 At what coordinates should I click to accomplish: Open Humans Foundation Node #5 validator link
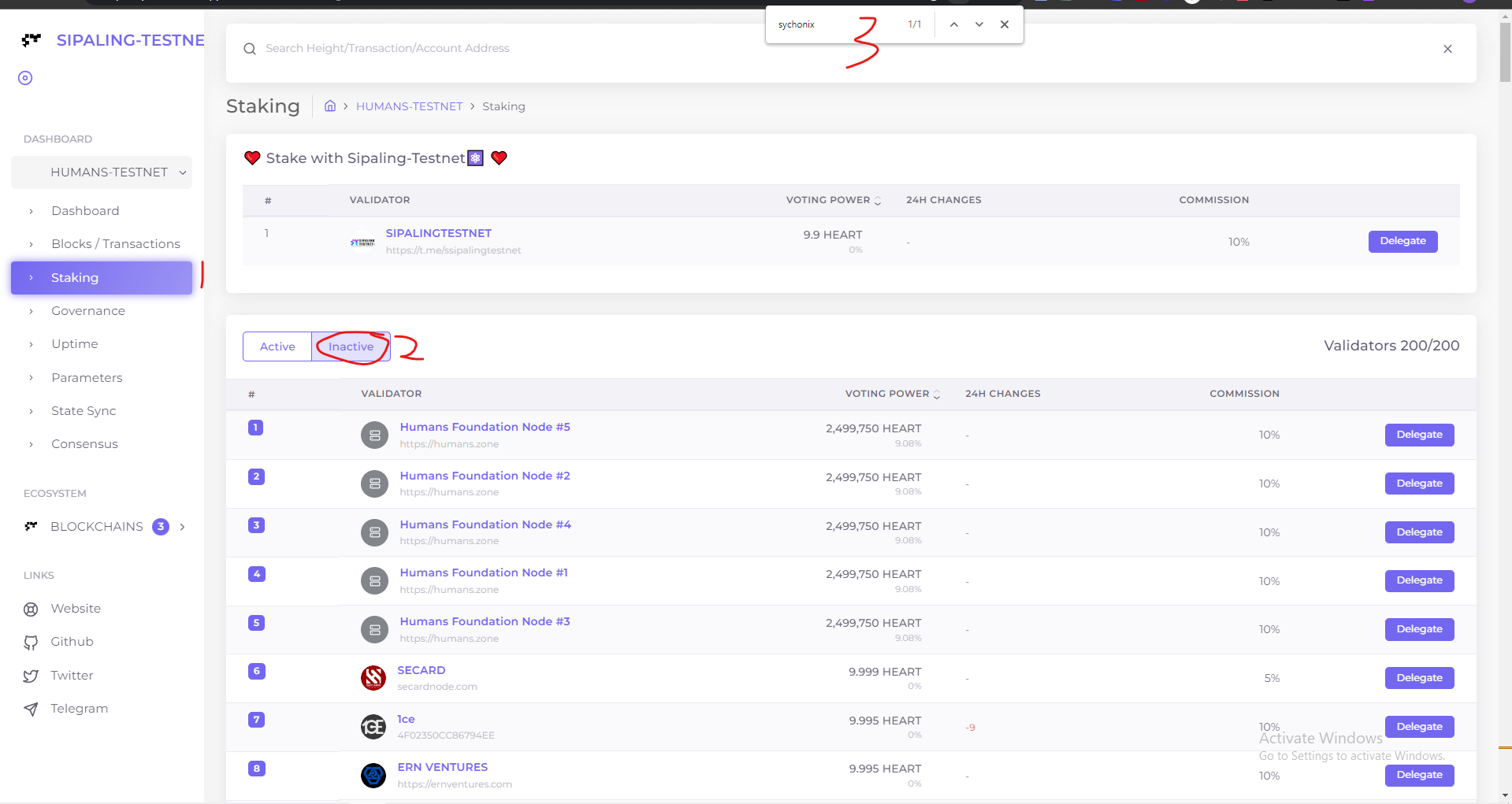click(x=485, y=427)
